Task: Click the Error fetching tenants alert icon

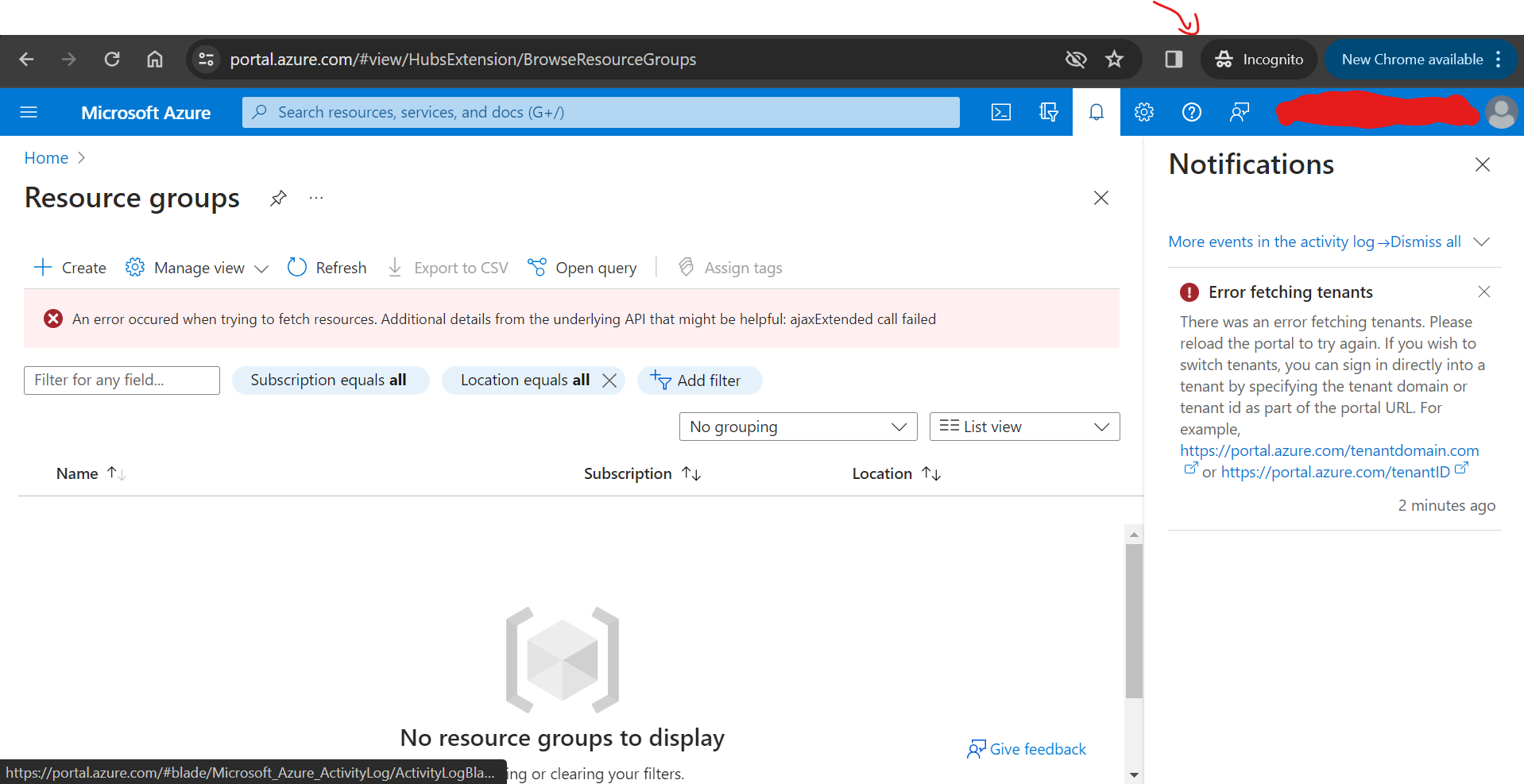Action: (x=1189, y=292)
